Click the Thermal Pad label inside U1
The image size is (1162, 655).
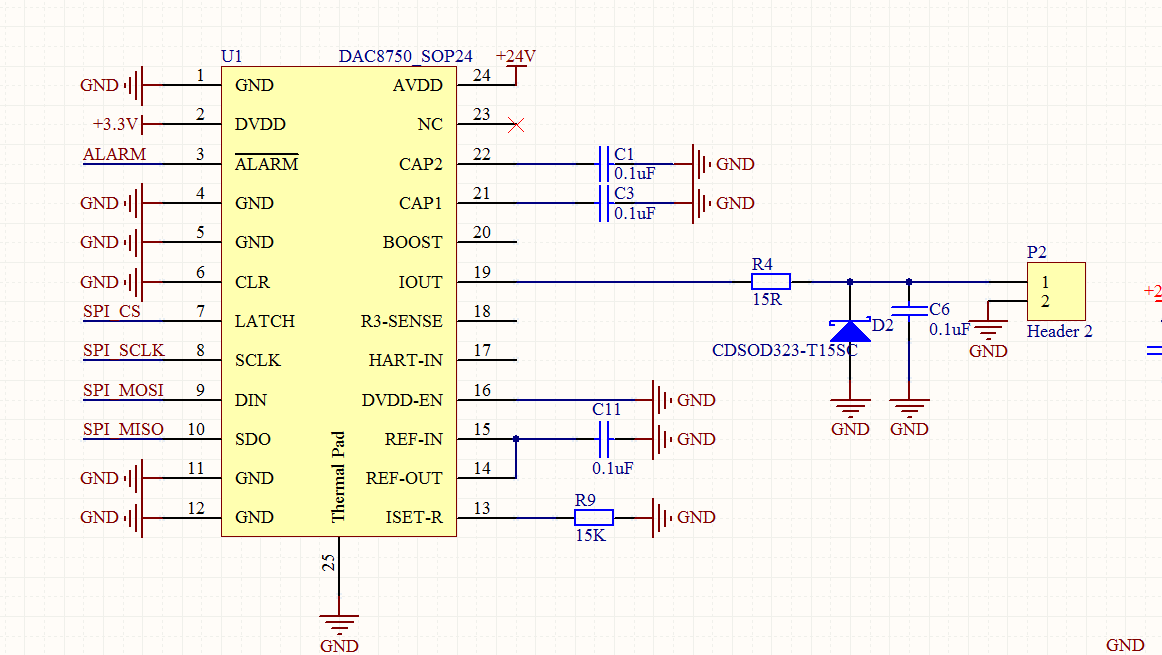(x=338, y=476)
